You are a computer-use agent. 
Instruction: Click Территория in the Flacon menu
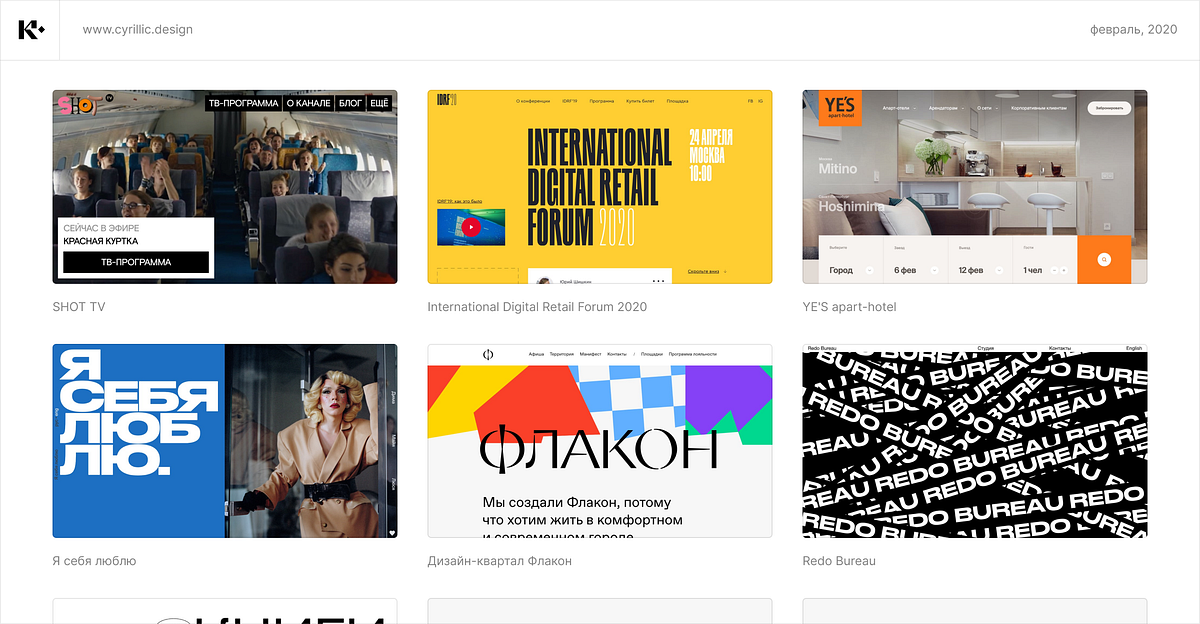(x=562, y=354)
